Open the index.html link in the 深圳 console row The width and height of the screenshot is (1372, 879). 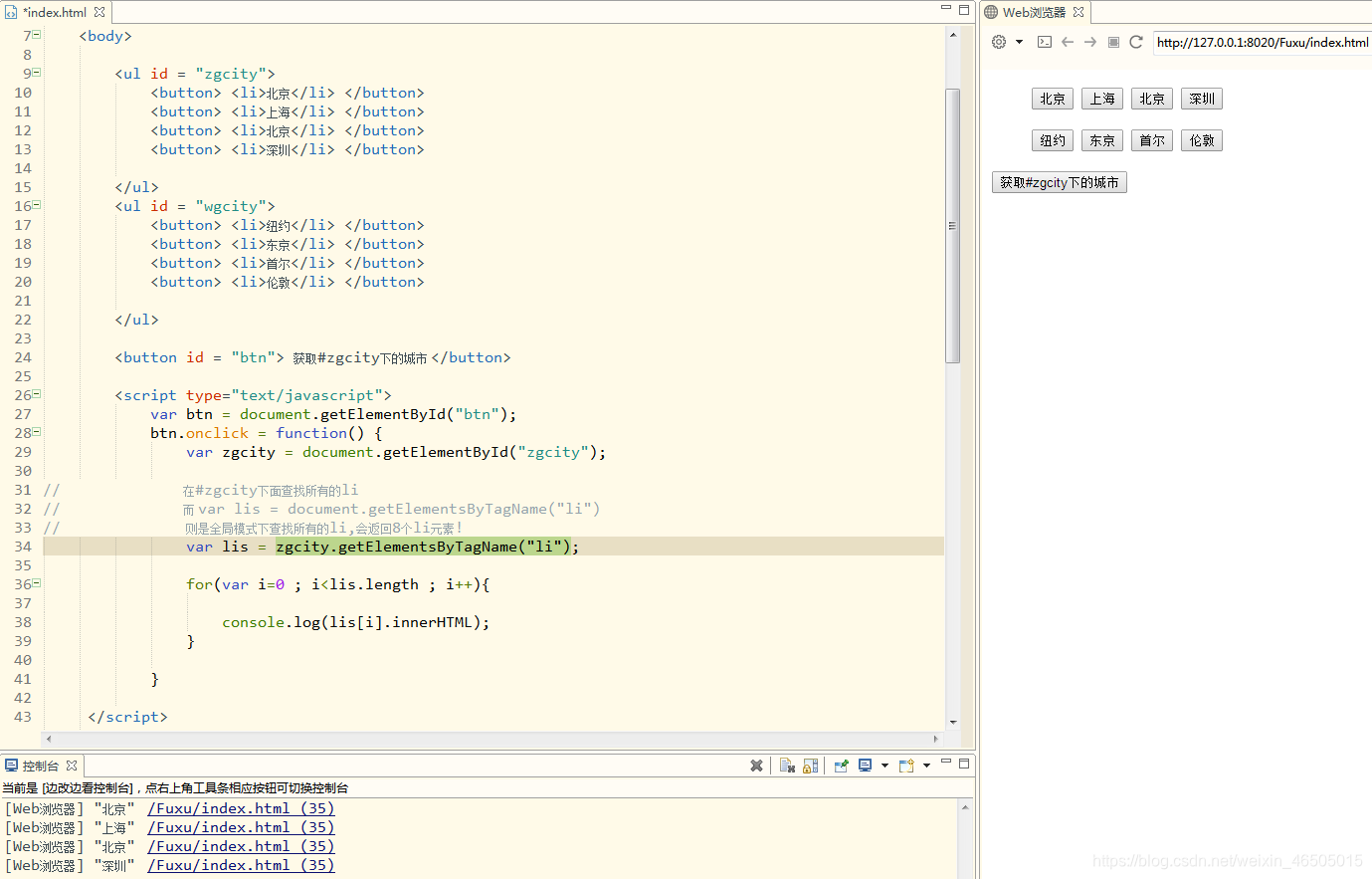241,865
